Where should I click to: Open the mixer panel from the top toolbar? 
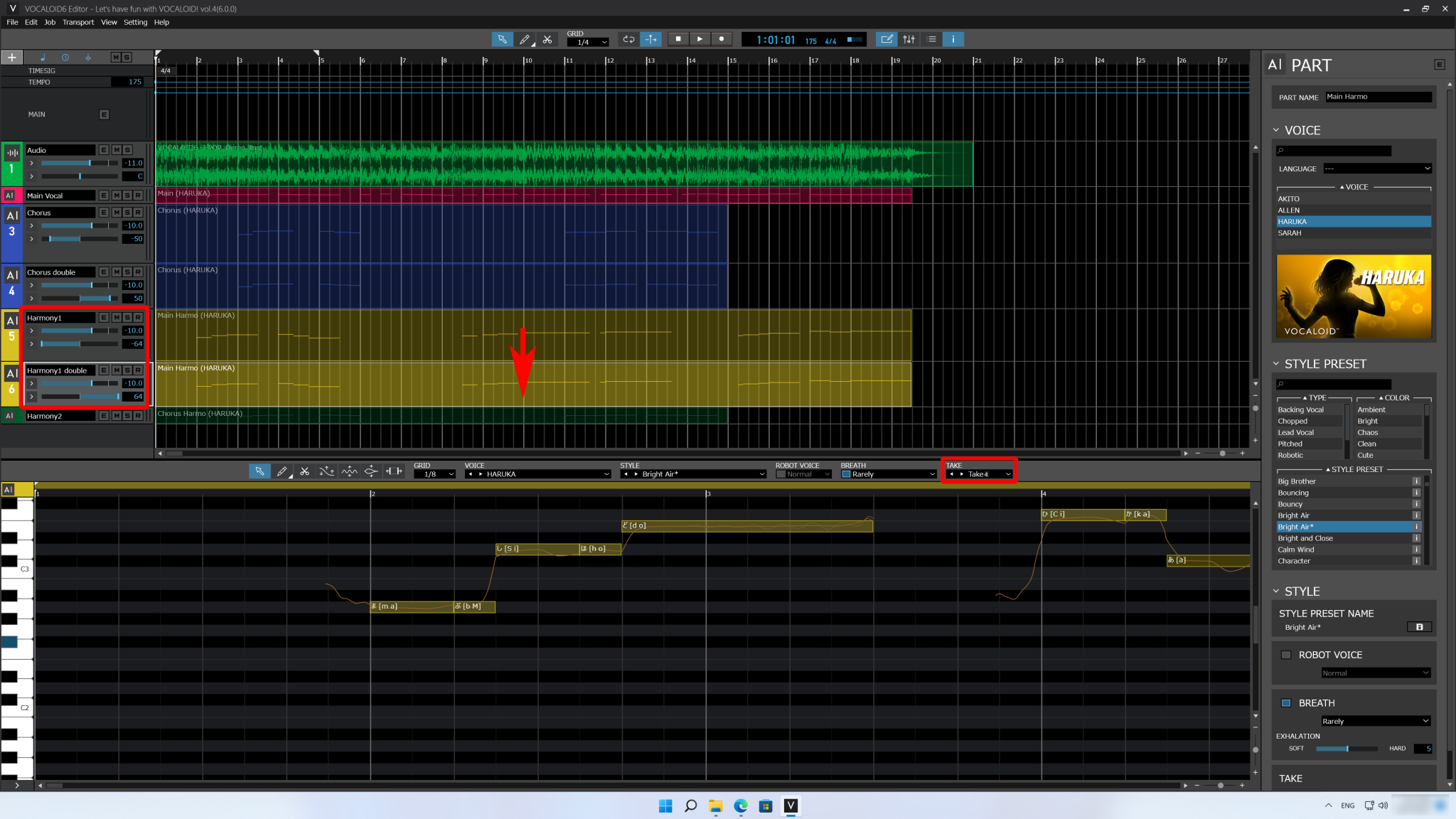909,39
